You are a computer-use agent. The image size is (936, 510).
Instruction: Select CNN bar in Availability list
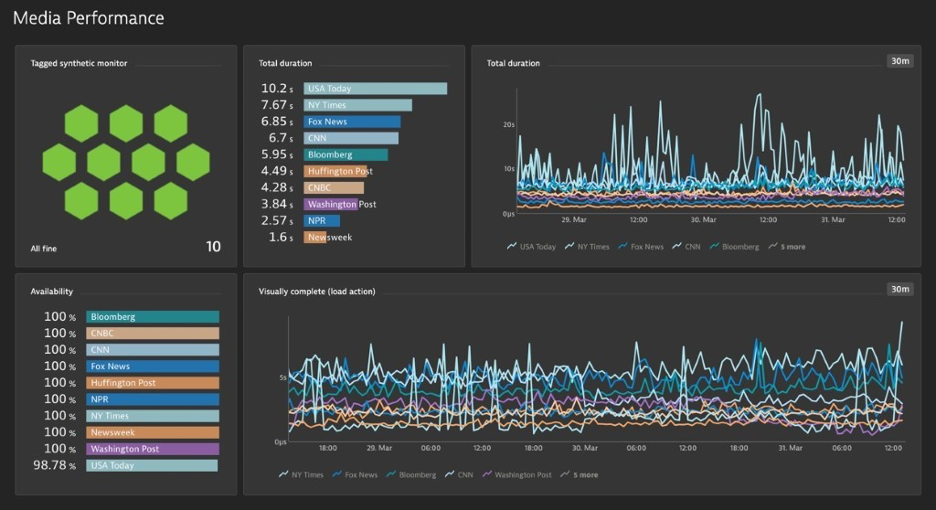[x=153, y=350]
